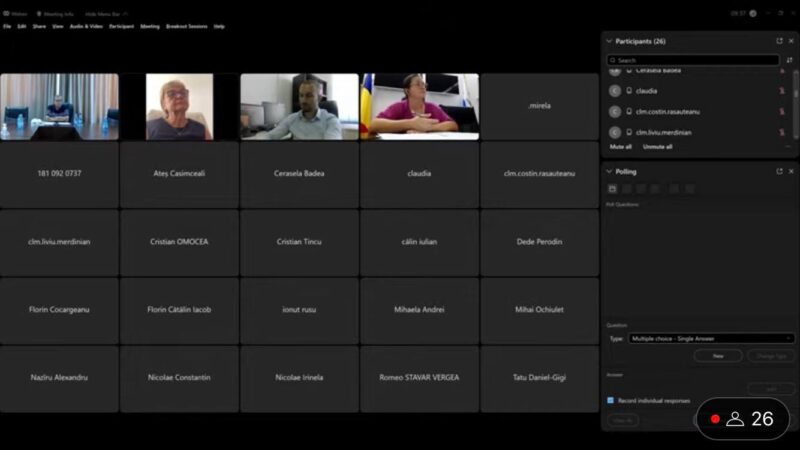Click clm.costin.rasauteanu's muted microphone icon
Viewport: 800px width, 450px height.
pyautogui.click(x=781, y=112)
